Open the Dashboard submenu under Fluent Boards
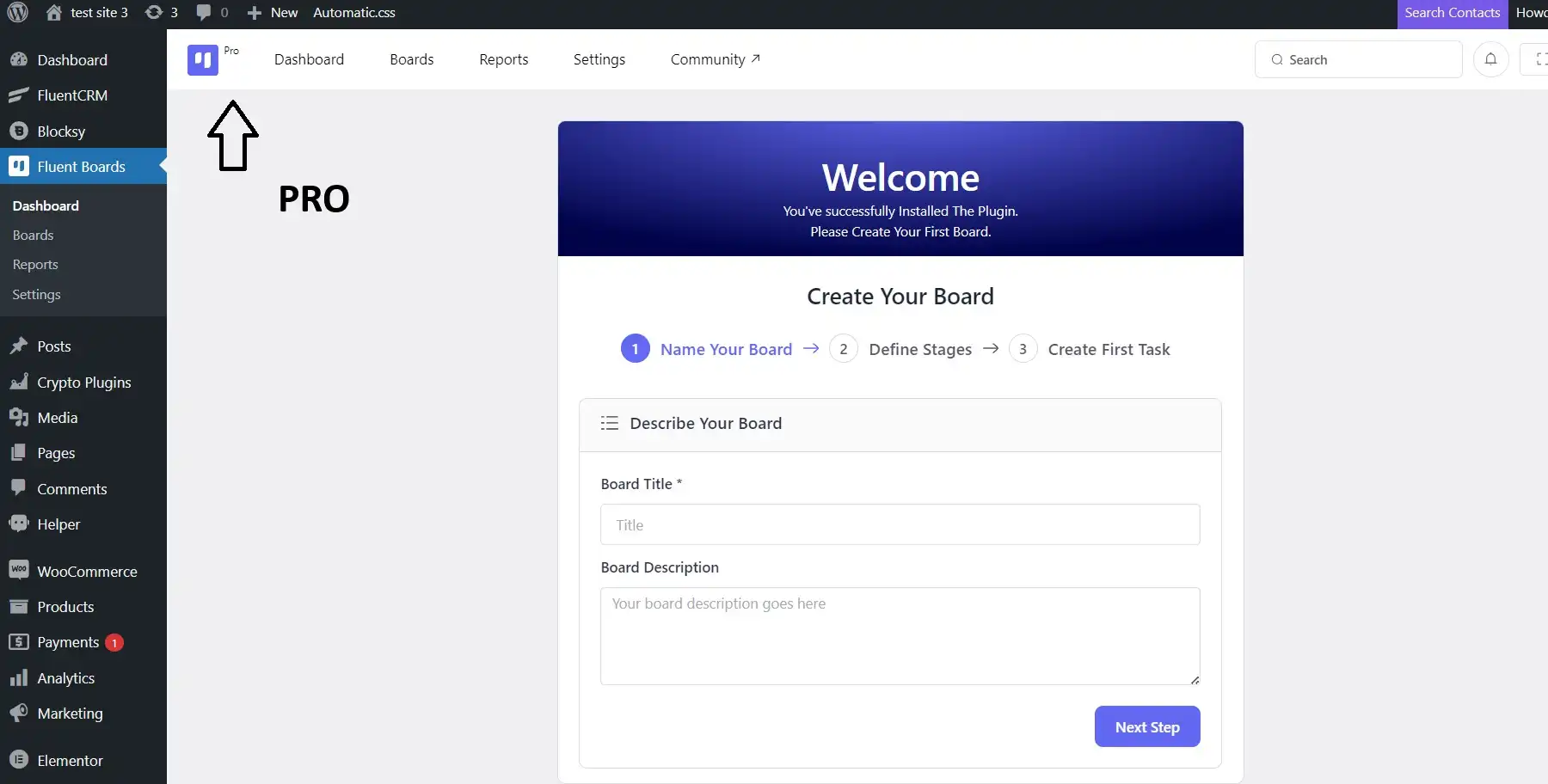 pos(46,205)
